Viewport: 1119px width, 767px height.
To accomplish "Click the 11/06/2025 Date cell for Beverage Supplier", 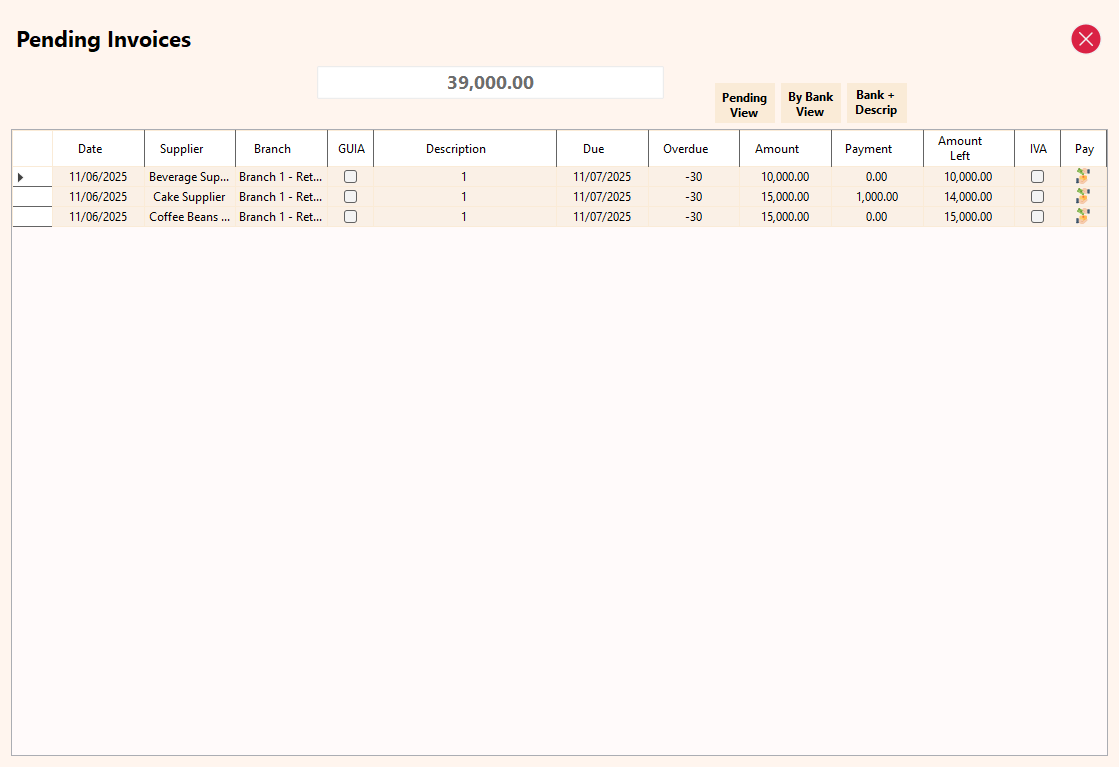I will [x=98, y=177].
